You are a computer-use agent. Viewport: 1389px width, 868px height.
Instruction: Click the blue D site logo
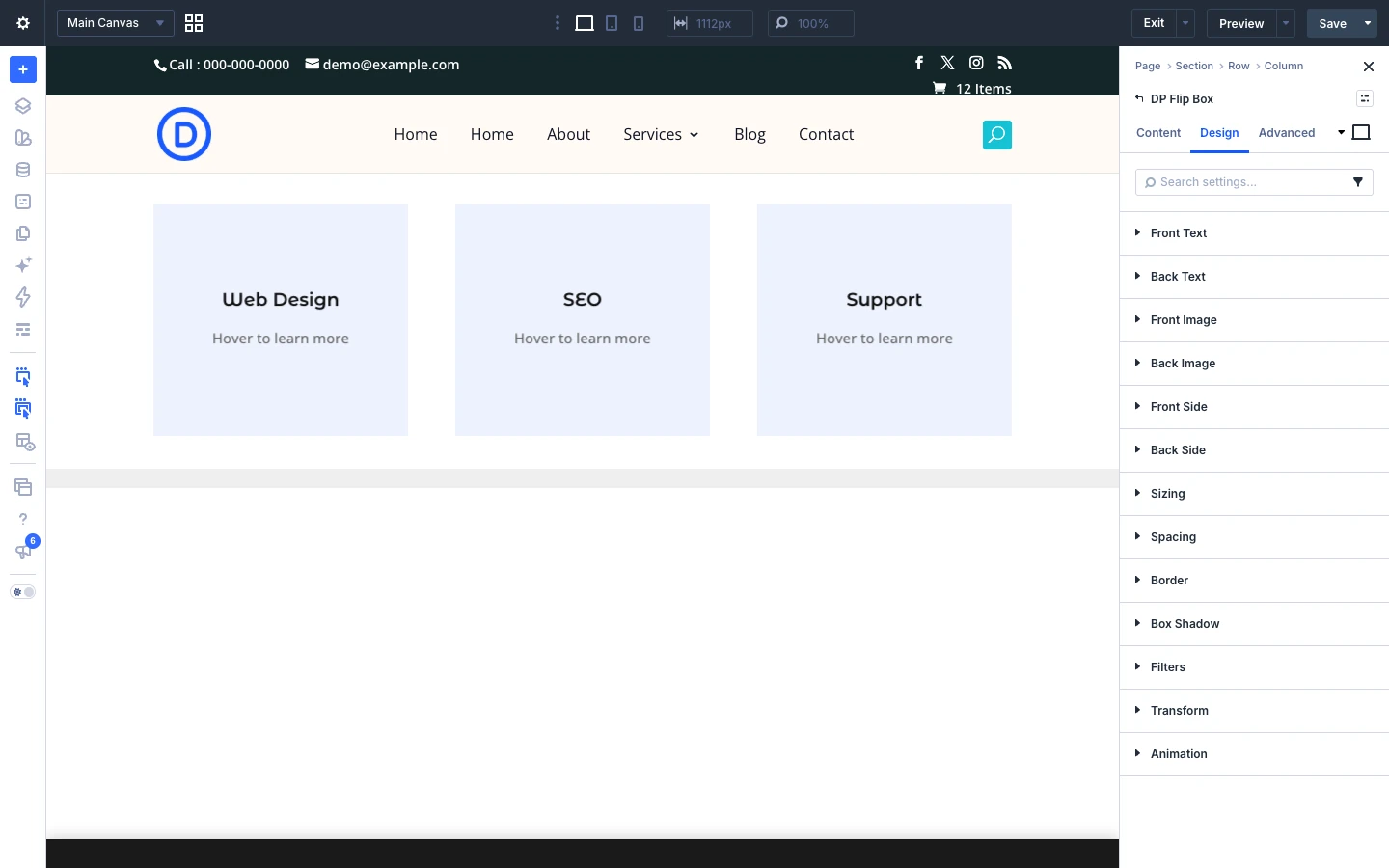click(184, 134)
